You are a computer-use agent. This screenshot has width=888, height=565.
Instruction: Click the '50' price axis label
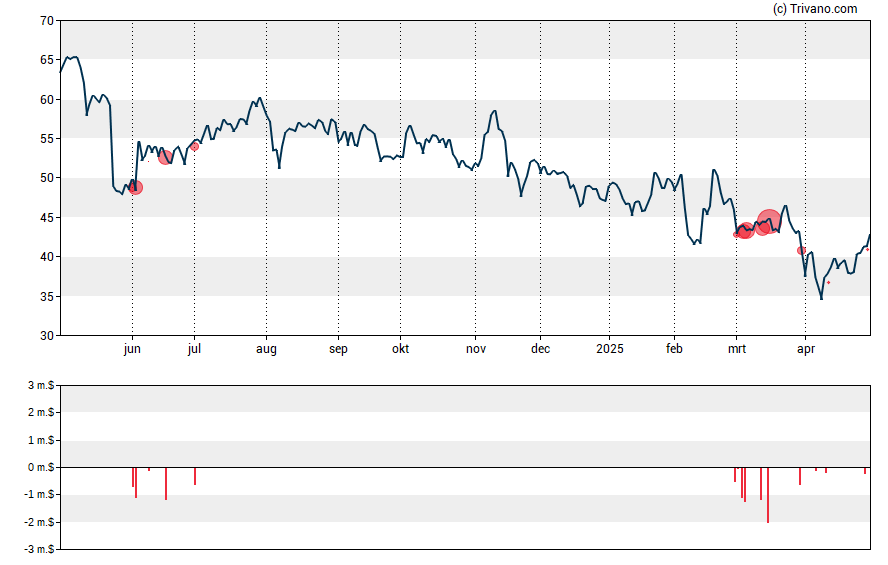click(47, 178)
